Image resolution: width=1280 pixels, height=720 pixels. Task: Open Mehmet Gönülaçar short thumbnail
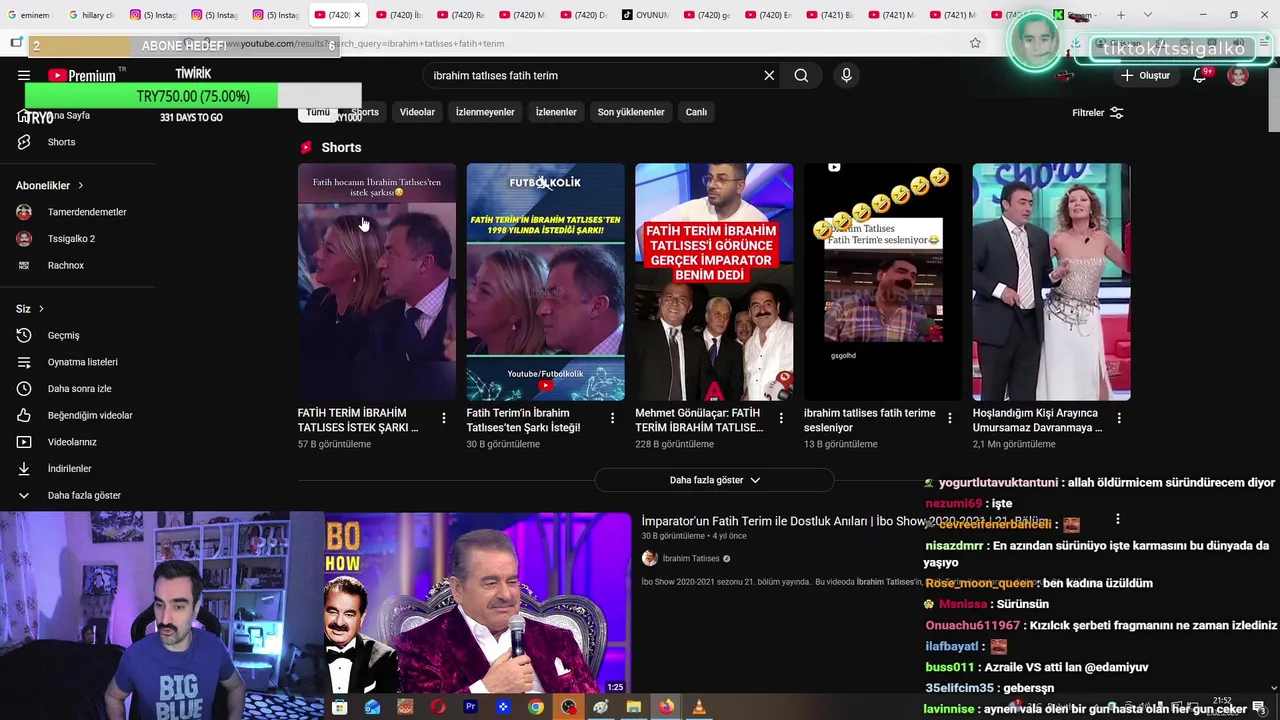pyautogui.click(x=714, y=282)
